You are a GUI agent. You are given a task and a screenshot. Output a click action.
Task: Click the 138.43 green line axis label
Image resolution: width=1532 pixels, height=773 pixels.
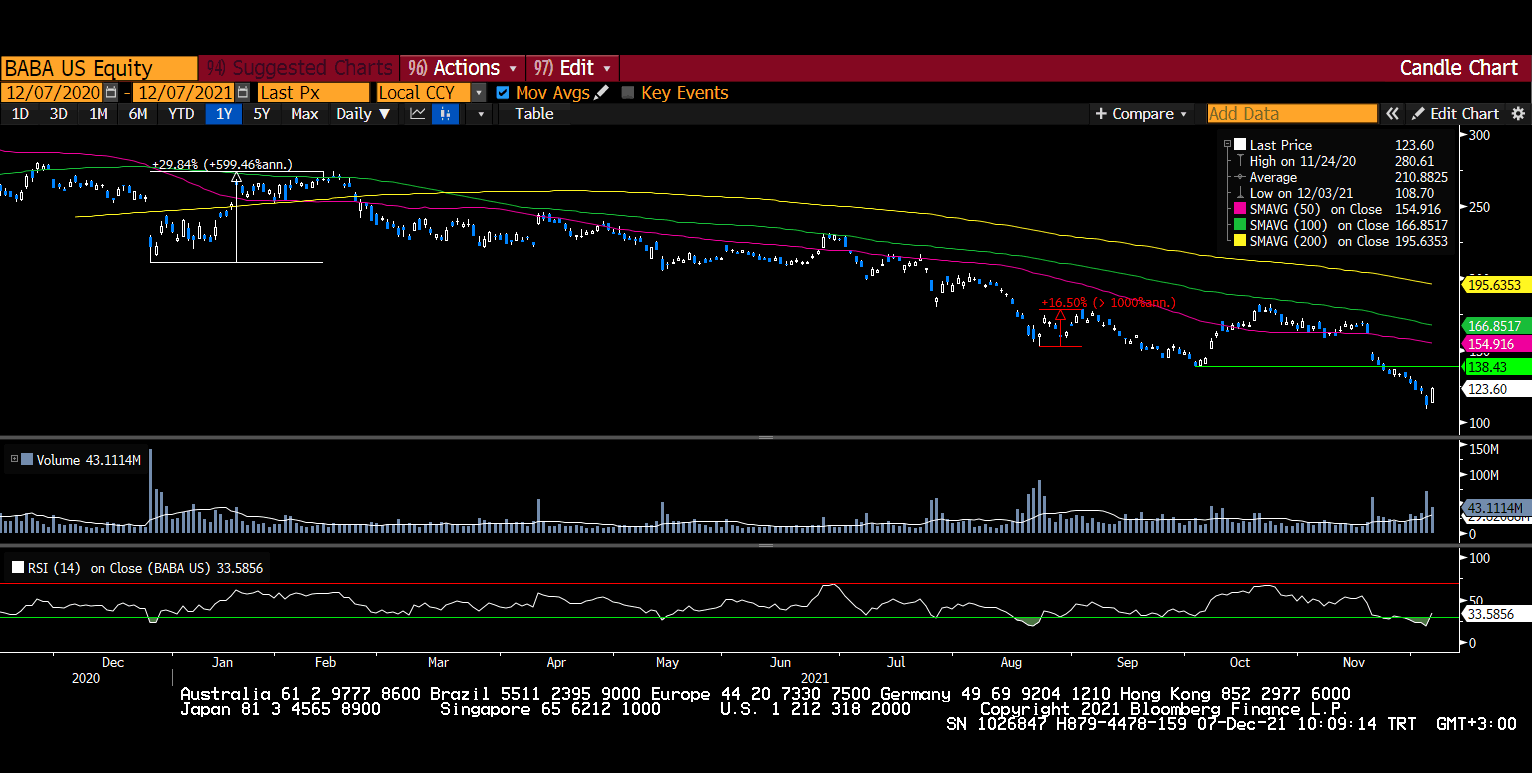click(x=1497, y=367)
